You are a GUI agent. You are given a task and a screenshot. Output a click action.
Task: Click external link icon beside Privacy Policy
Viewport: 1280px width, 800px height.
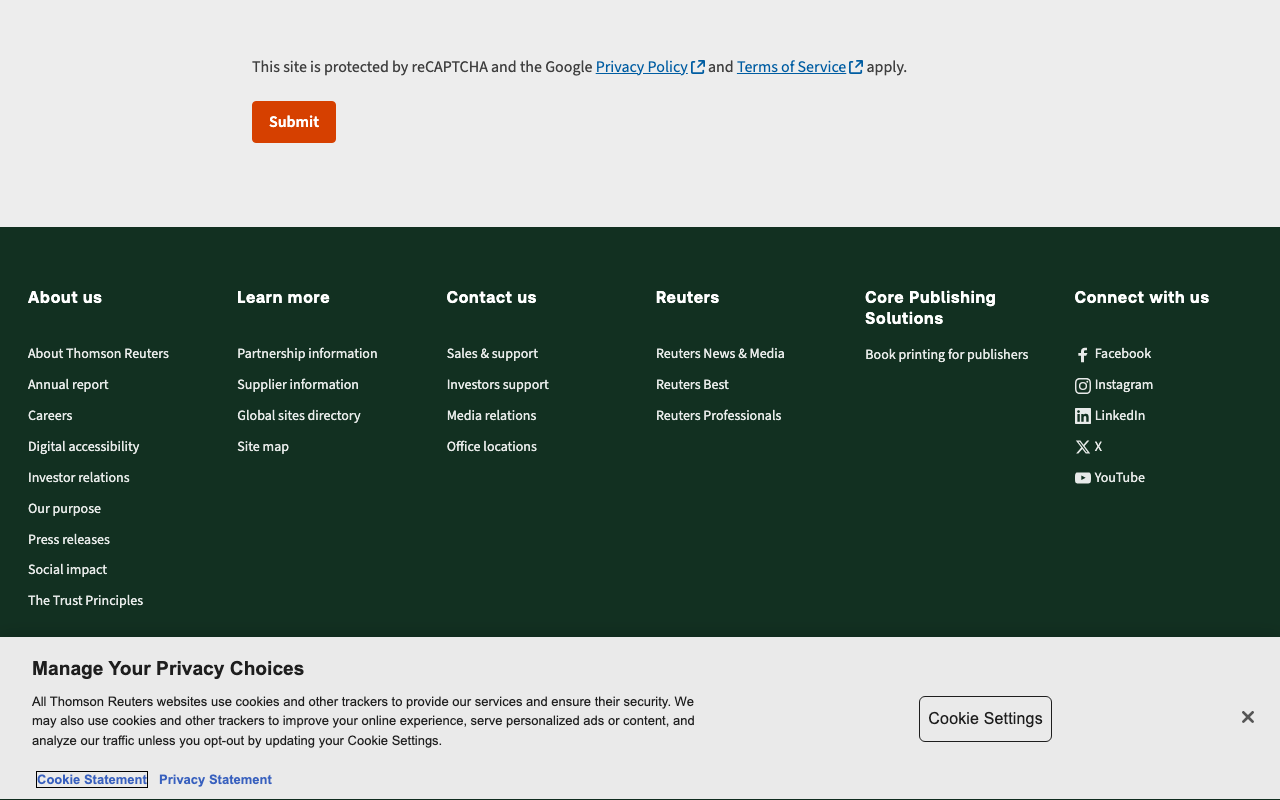coord(698,67)
